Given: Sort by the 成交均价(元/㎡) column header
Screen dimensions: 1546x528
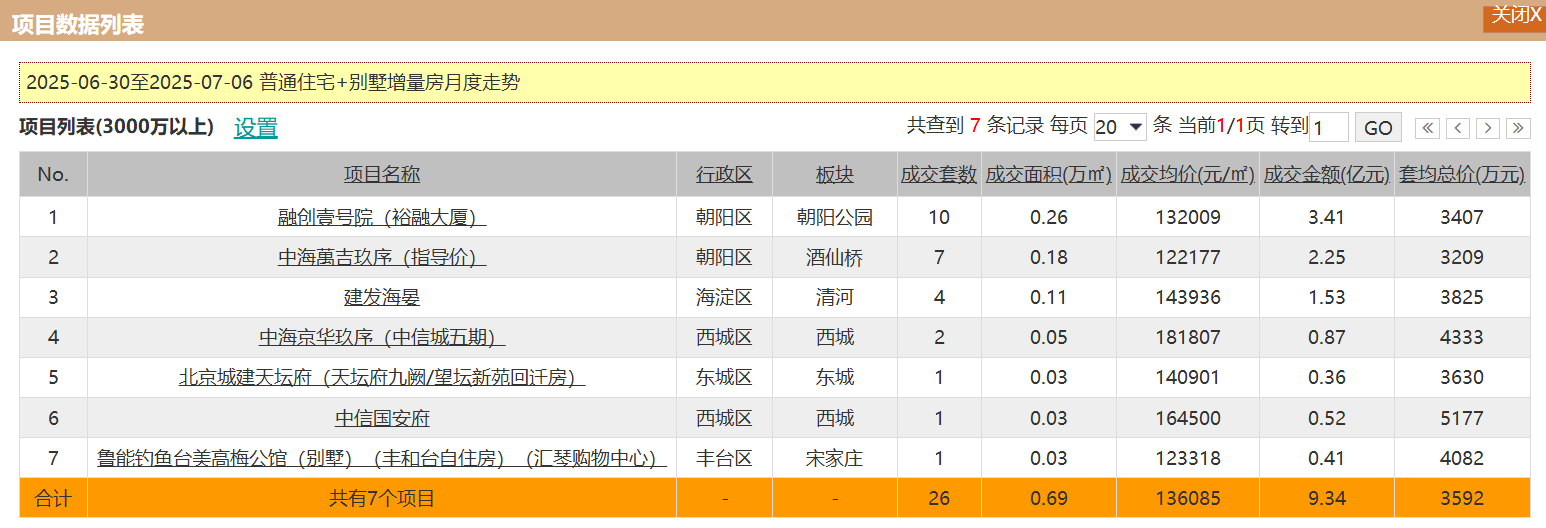Looking at the screenshot, I should click(x=1188, y=174).
